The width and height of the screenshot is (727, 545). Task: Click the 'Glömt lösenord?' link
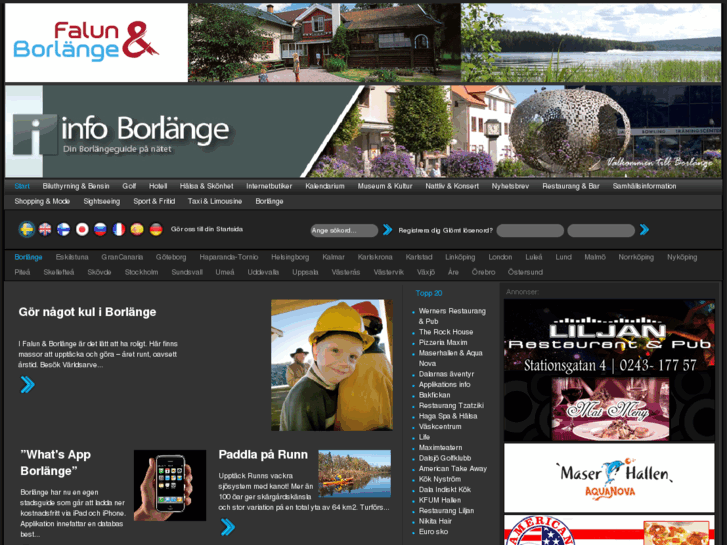click(465, 230)
